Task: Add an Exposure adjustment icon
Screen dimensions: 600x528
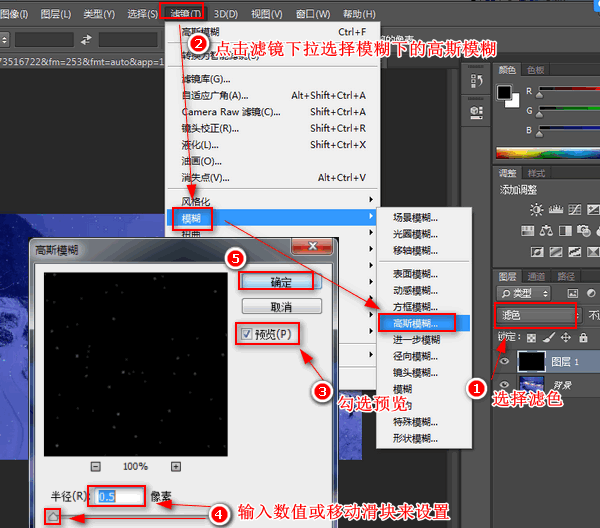Action: coord(593,209)
